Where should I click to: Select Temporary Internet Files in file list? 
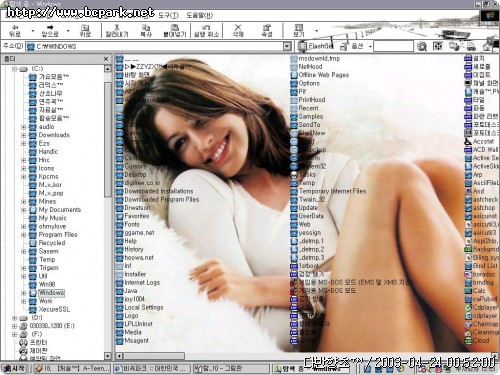tap(332, 191)
